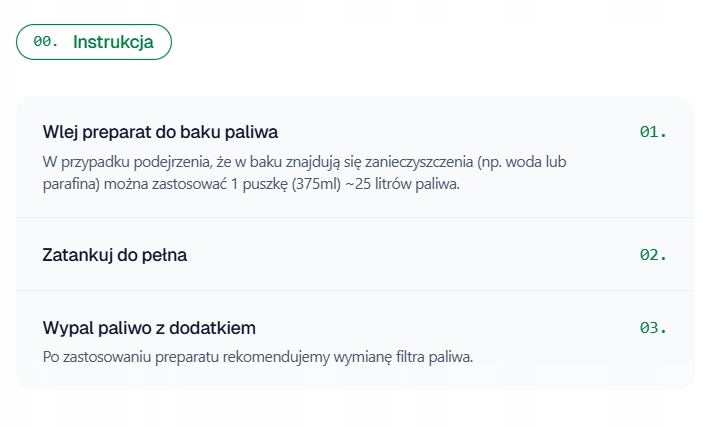Screen dimensions: 716x427
Task: Click step number 01.
Action: click(653, 132)
